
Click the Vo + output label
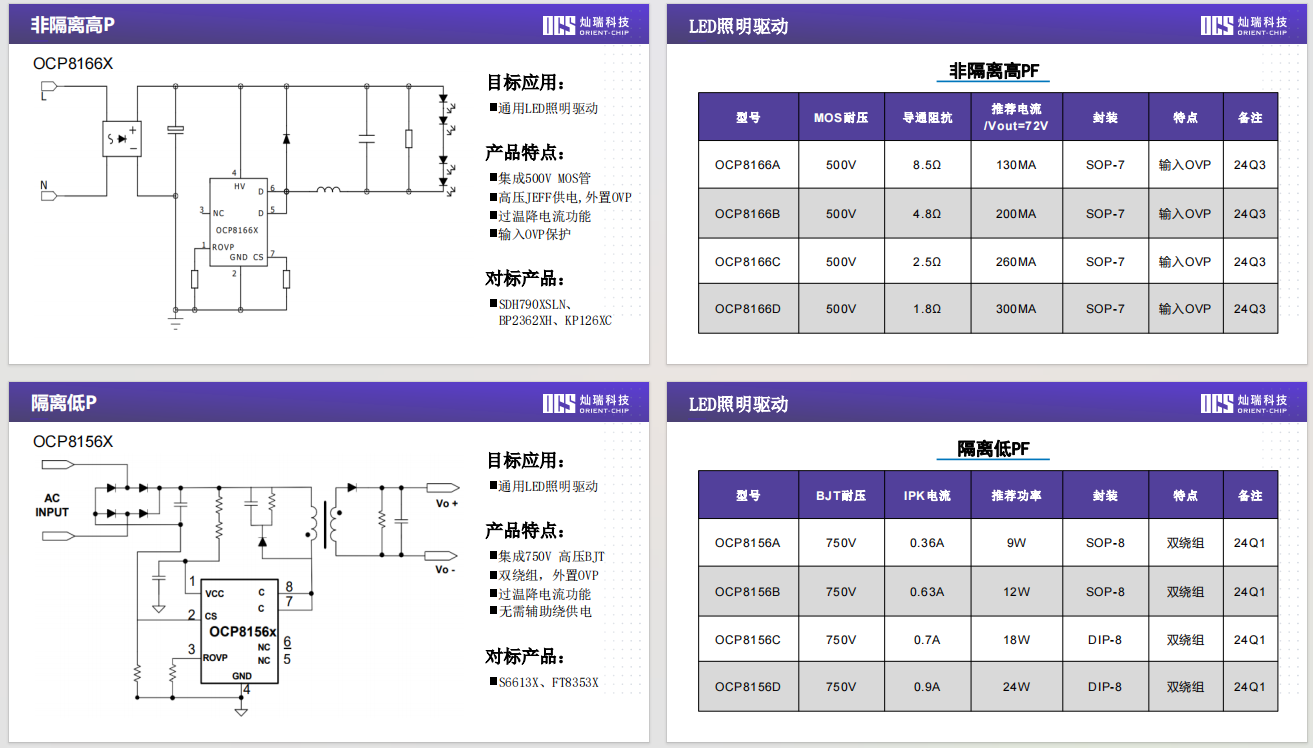pyautogui.click(x=447, y=503)
